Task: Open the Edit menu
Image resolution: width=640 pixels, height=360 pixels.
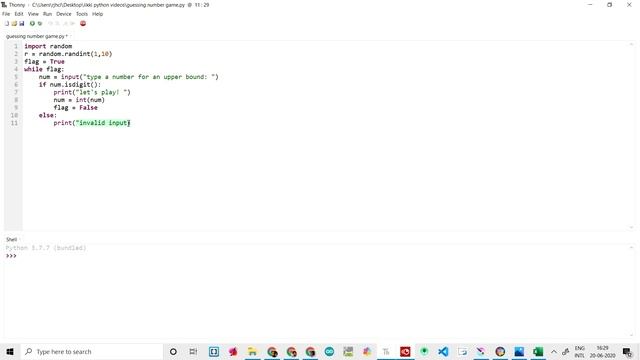Action: coord(19,14)
